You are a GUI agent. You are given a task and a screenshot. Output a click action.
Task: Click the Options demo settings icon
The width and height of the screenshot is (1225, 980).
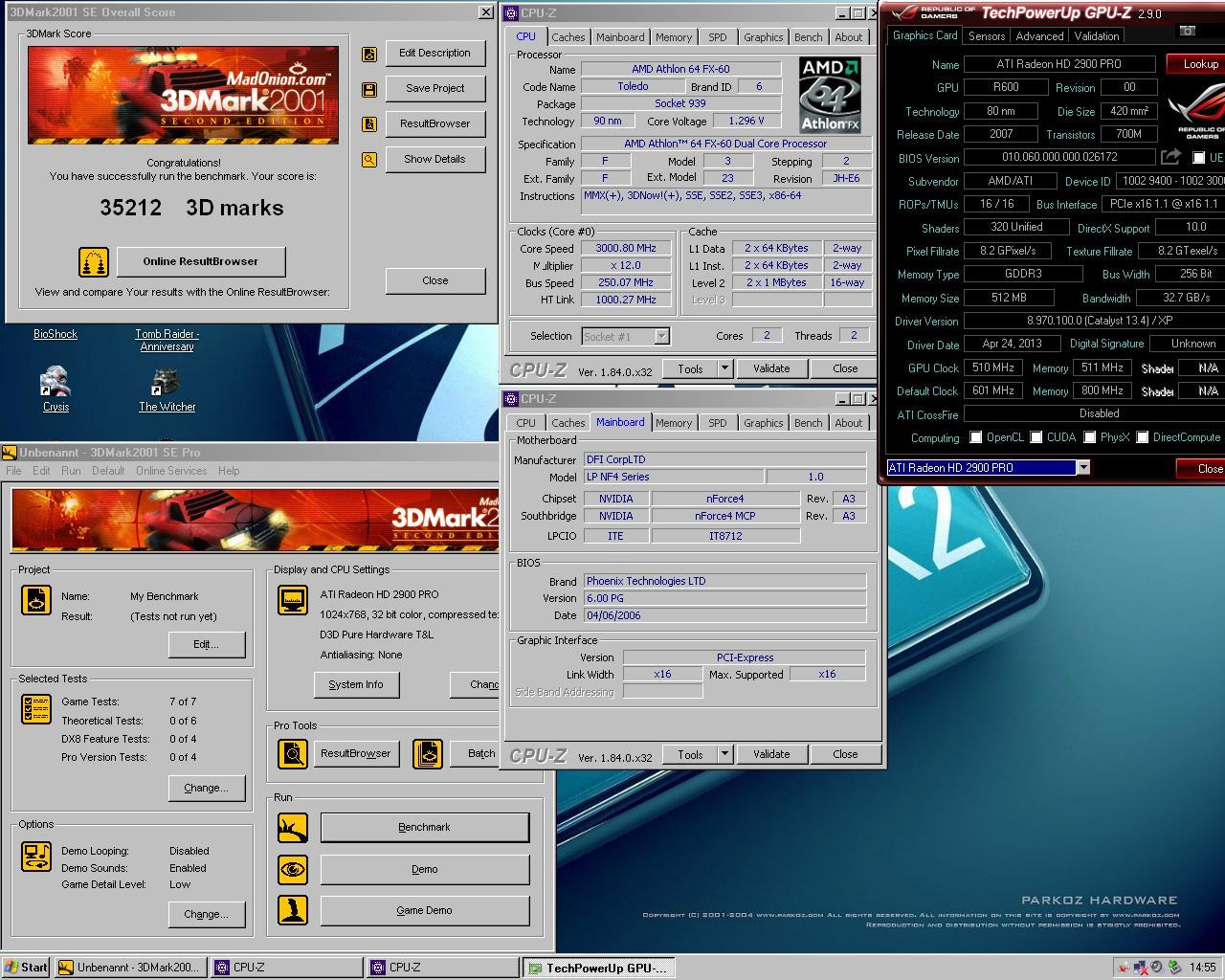point(36,856)
